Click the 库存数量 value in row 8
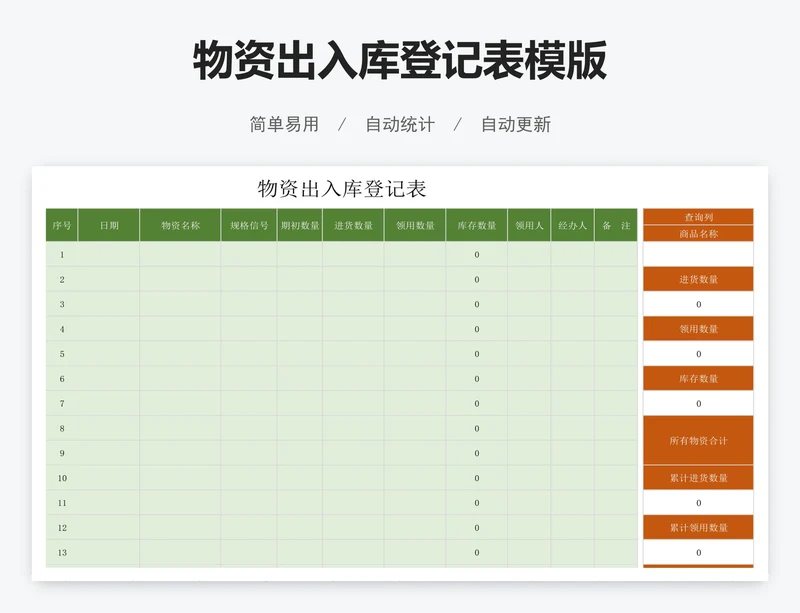 [x=477, y=429]
